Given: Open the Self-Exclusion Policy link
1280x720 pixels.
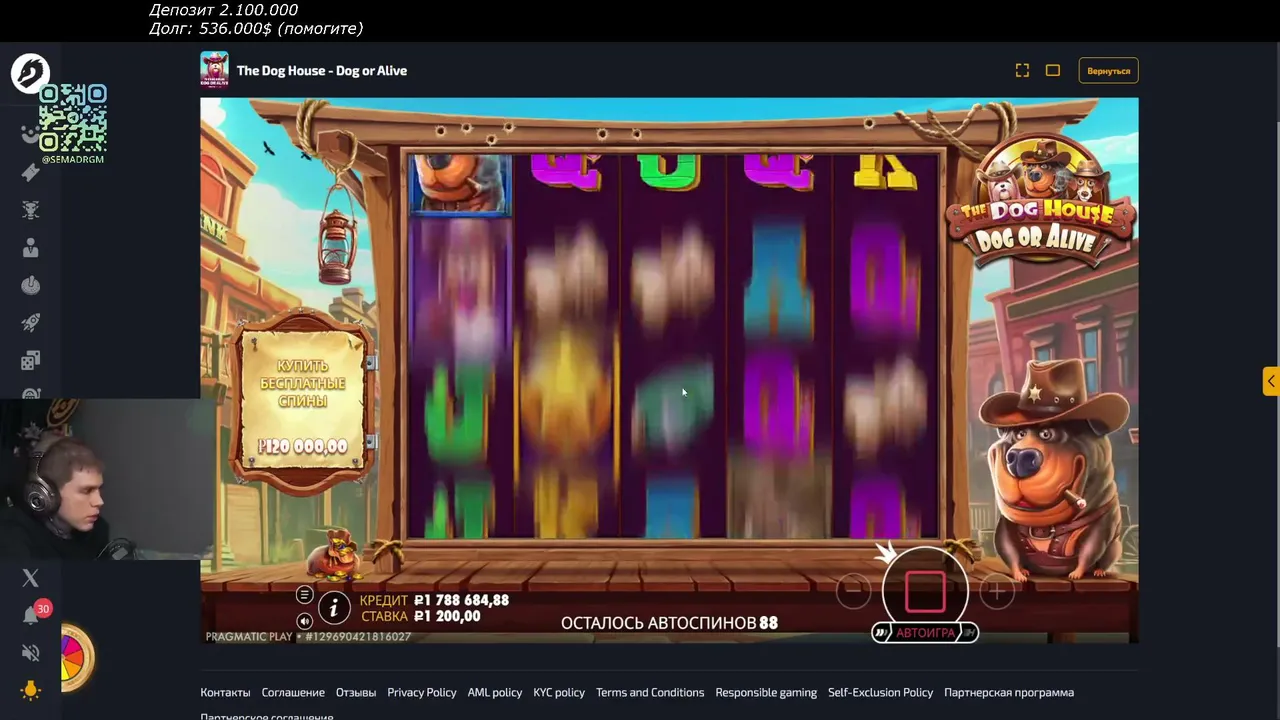Looking at the screenshot, I should tap(880, 692).
